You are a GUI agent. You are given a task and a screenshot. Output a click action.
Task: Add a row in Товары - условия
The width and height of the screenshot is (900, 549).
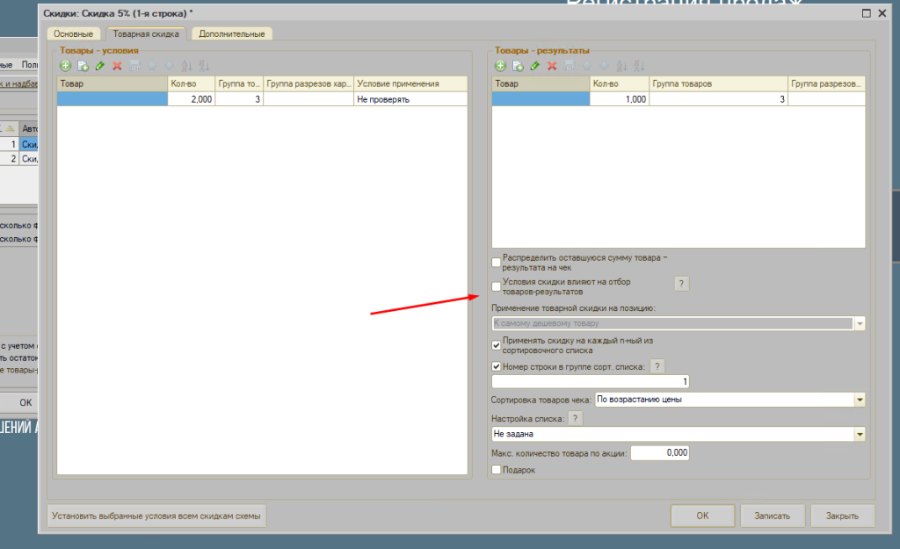(65, 66)
